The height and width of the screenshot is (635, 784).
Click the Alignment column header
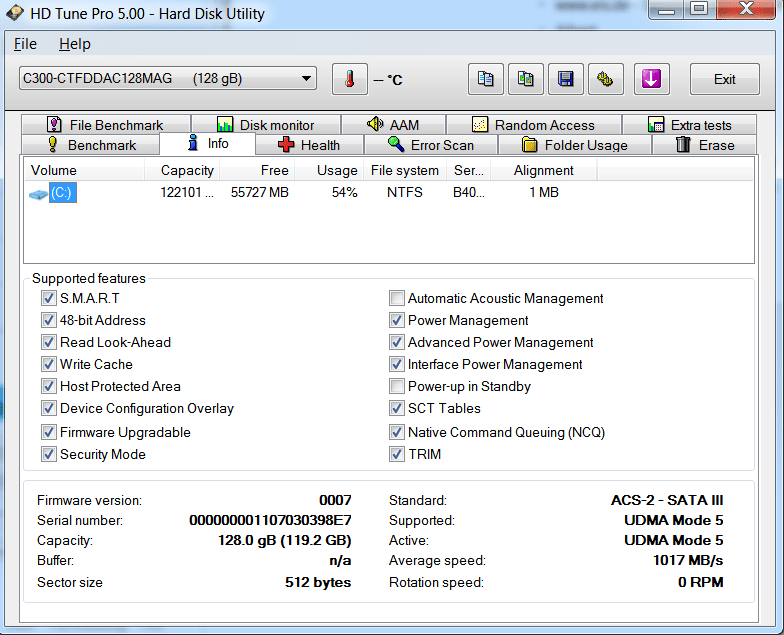pyautogui.click(x=544, y=170)
